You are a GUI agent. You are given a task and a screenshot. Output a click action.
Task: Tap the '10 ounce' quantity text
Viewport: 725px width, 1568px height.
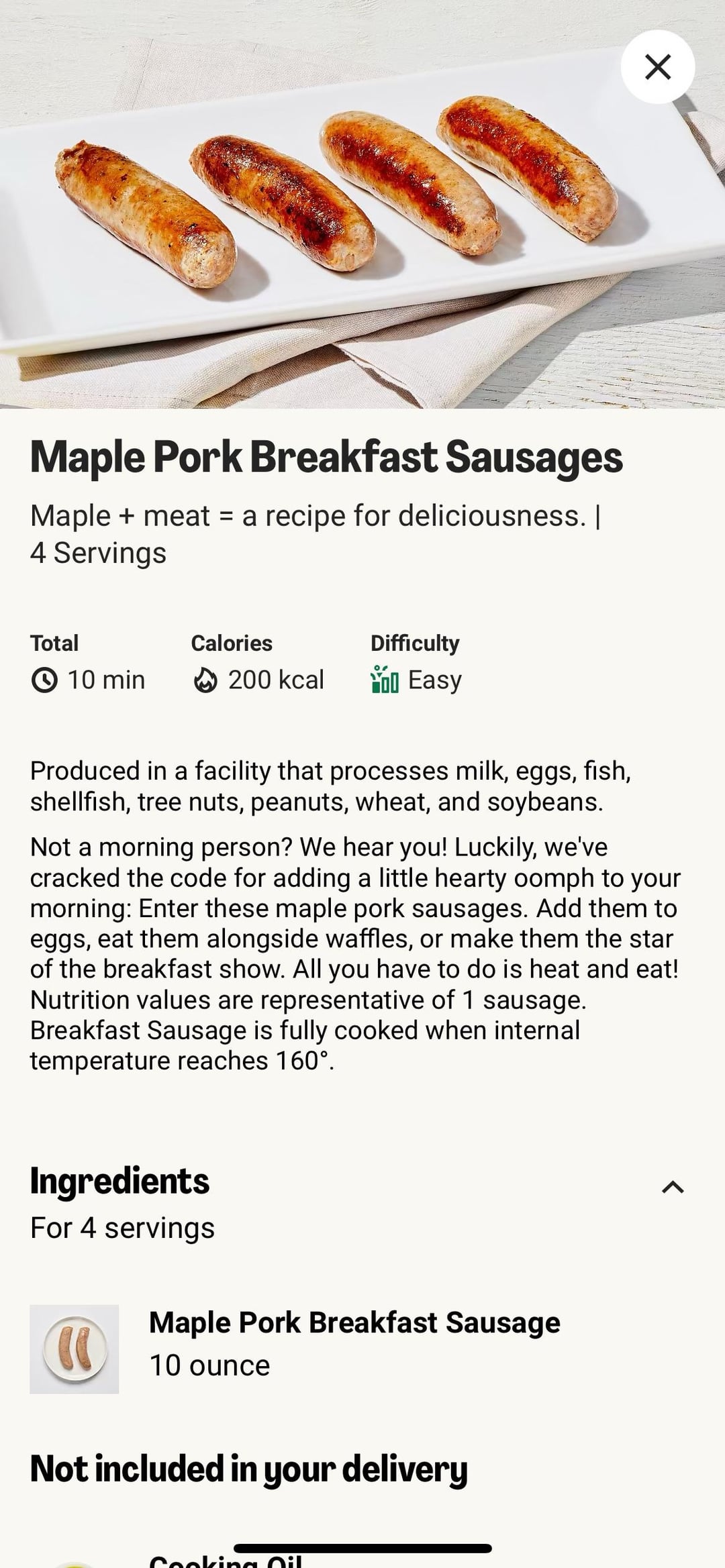coord(209,1365)
